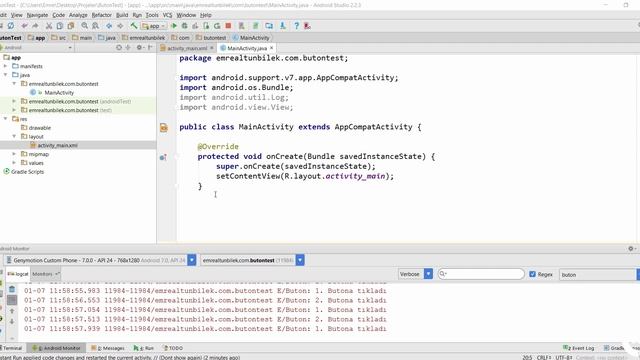This screenshot has height=360, width=640.
Task: Select the drawable folder
Action: (39, 128)
